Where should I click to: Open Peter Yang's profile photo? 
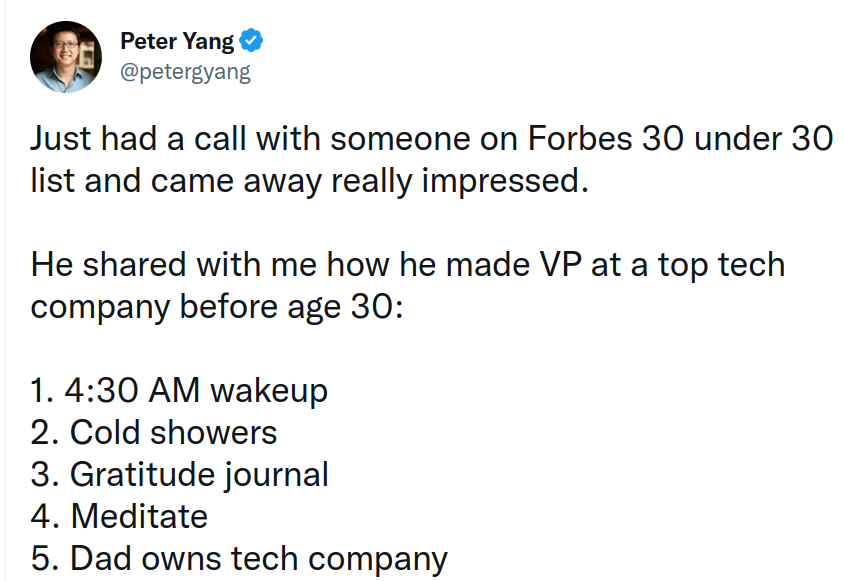click(66, 57)
